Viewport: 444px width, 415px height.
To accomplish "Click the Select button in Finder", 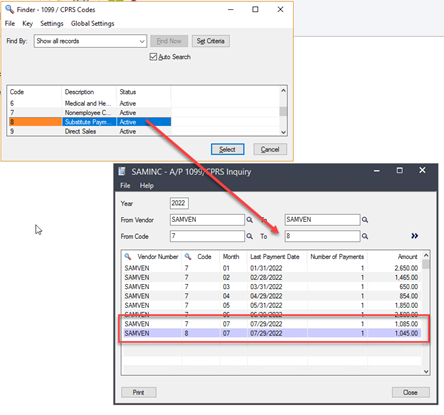I will click(227, 149).
